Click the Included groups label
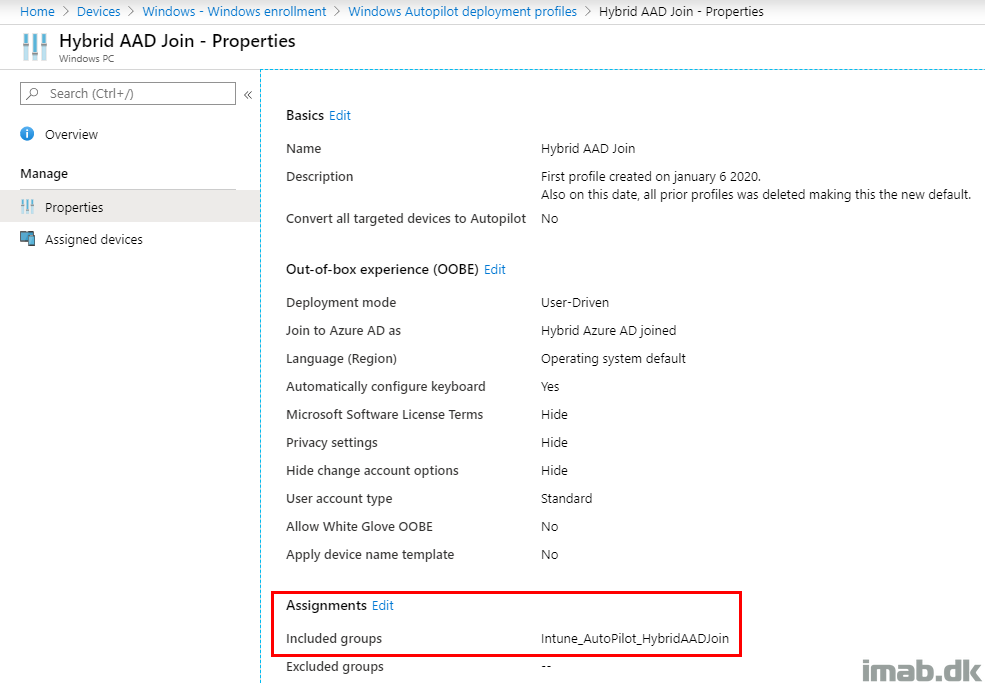This screenshot has height=683, width=985. click(334, 639)
